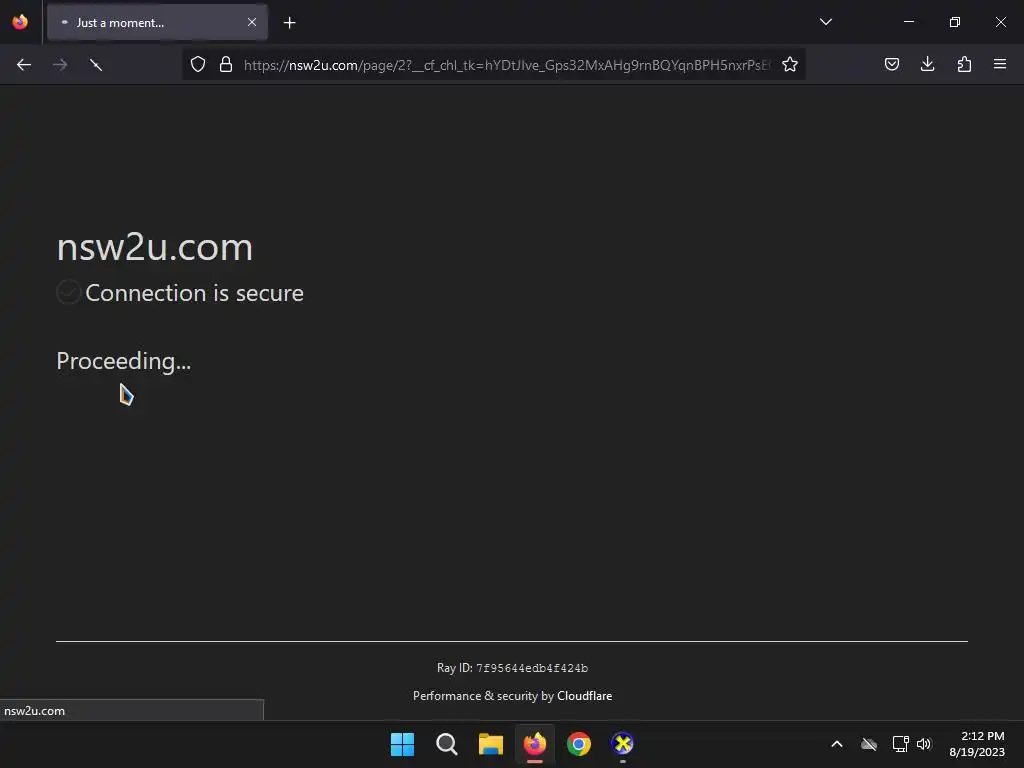Open a new tab with plus button
The width and height of the screenshot is (1024, 768).
(x=290, y=23)
